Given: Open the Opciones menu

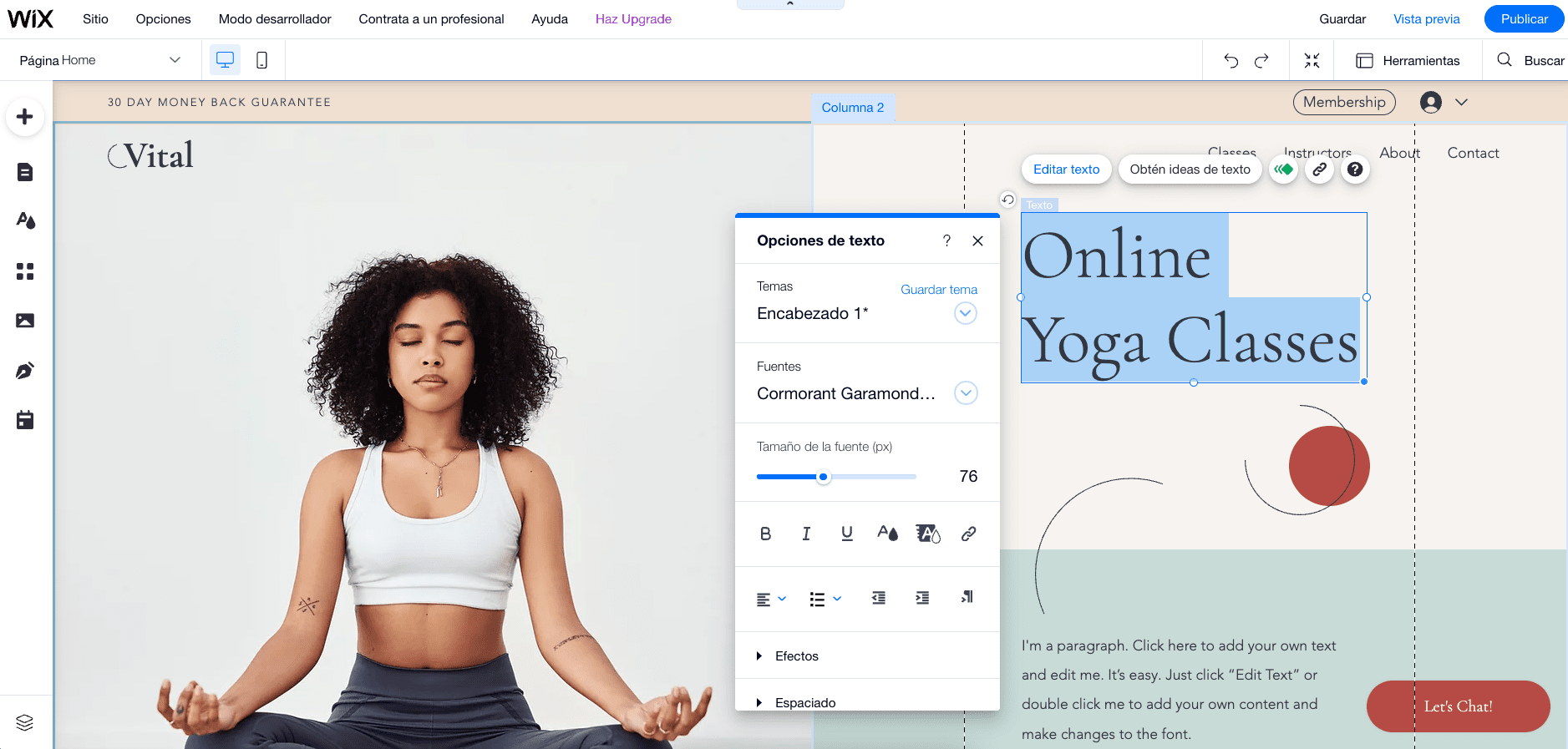Looking at the screenshot, I should tap(164, 18).
